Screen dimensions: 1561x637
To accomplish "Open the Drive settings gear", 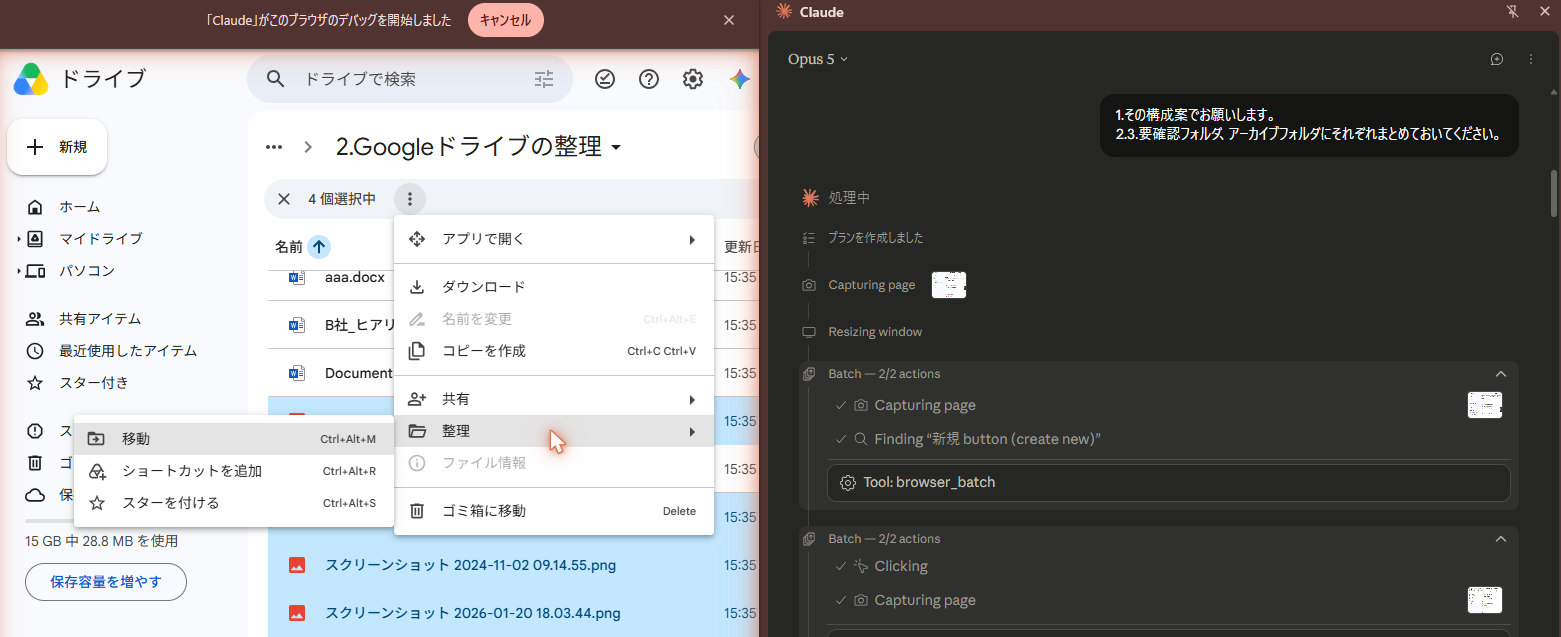I will 692,79.
